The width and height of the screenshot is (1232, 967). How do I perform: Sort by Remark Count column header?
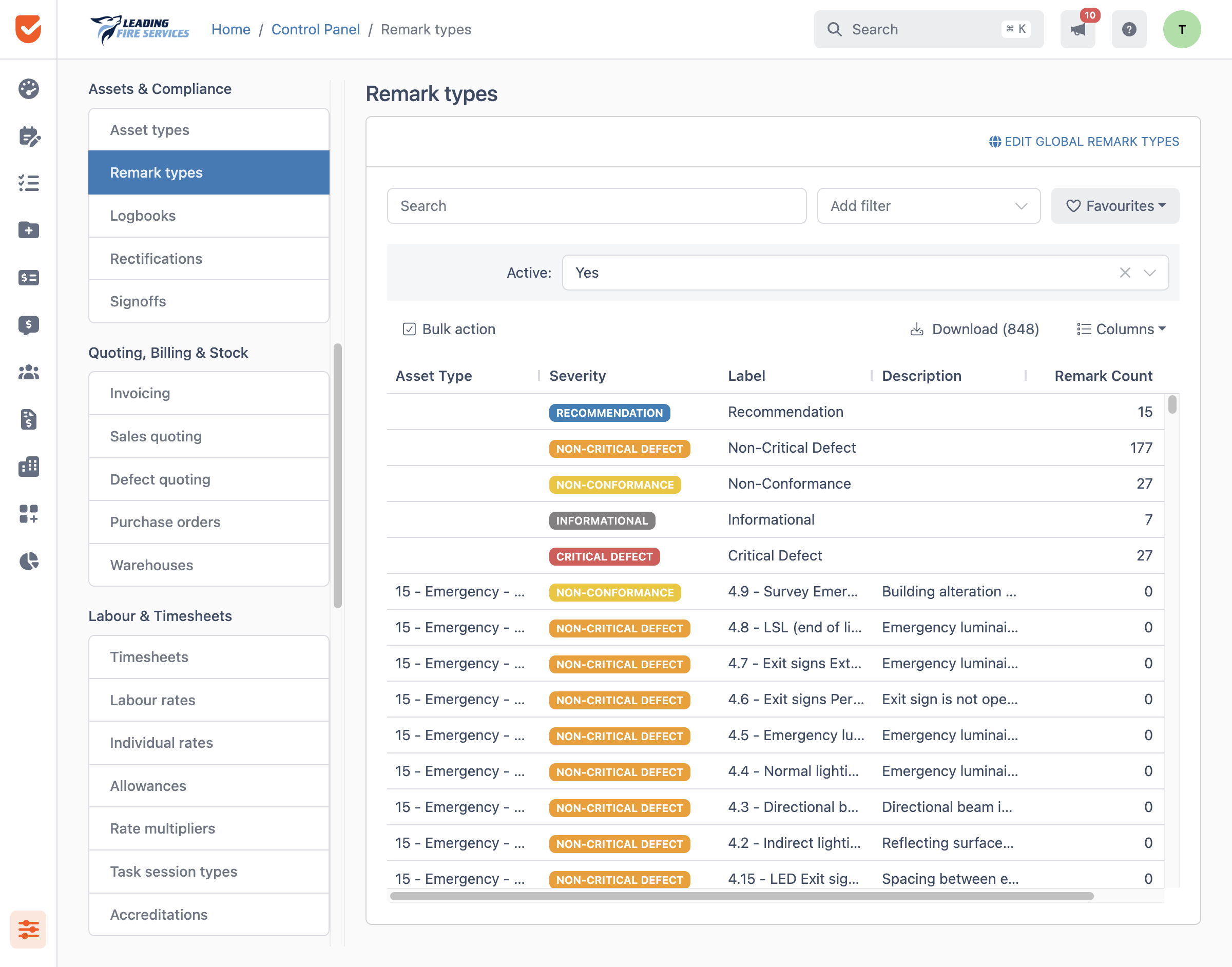[1103, 376]
